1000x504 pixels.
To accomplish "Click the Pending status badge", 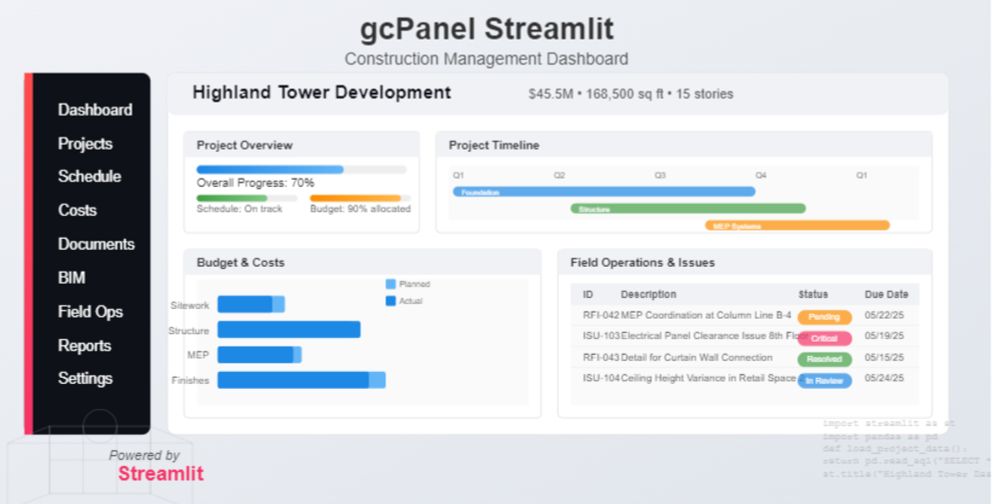I will [x=824, y=317].
